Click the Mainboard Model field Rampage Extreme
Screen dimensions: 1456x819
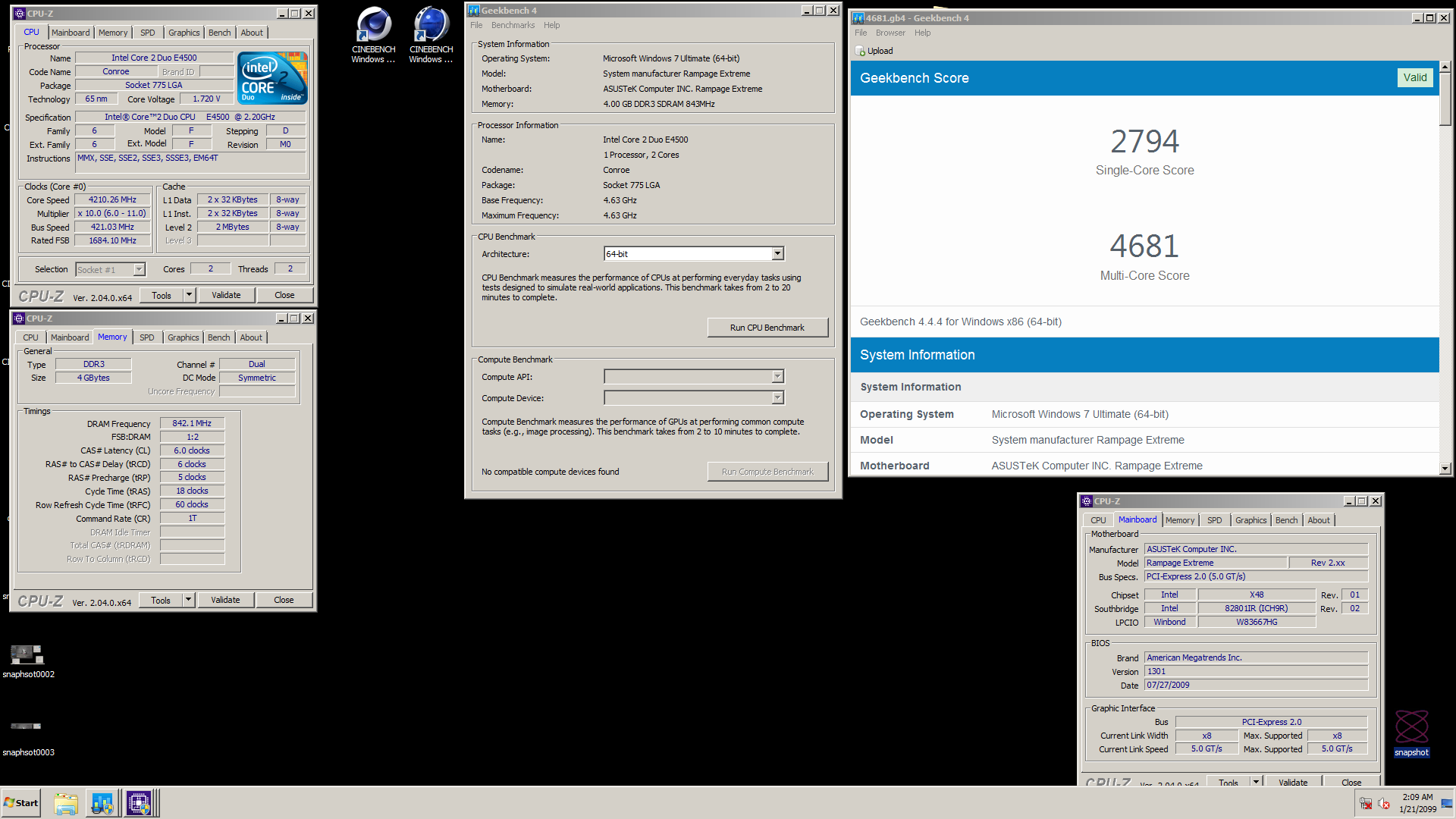pos(1216,563)
